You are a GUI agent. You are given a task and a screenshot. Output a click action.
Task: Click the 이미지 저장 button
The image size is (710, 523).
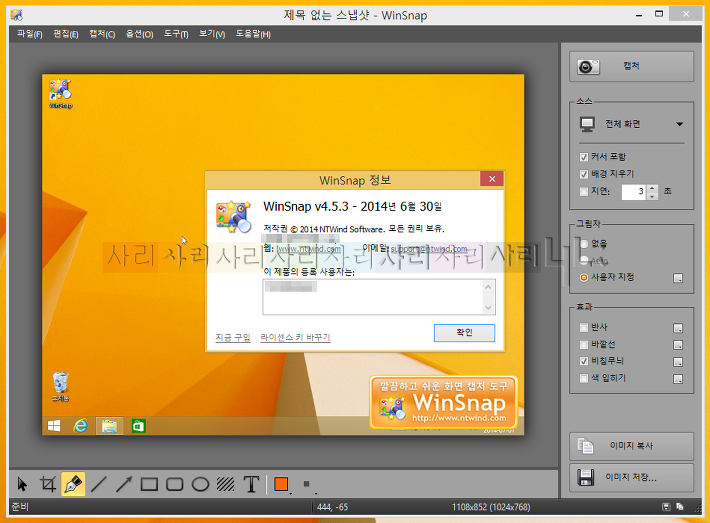tap(631, 477)
